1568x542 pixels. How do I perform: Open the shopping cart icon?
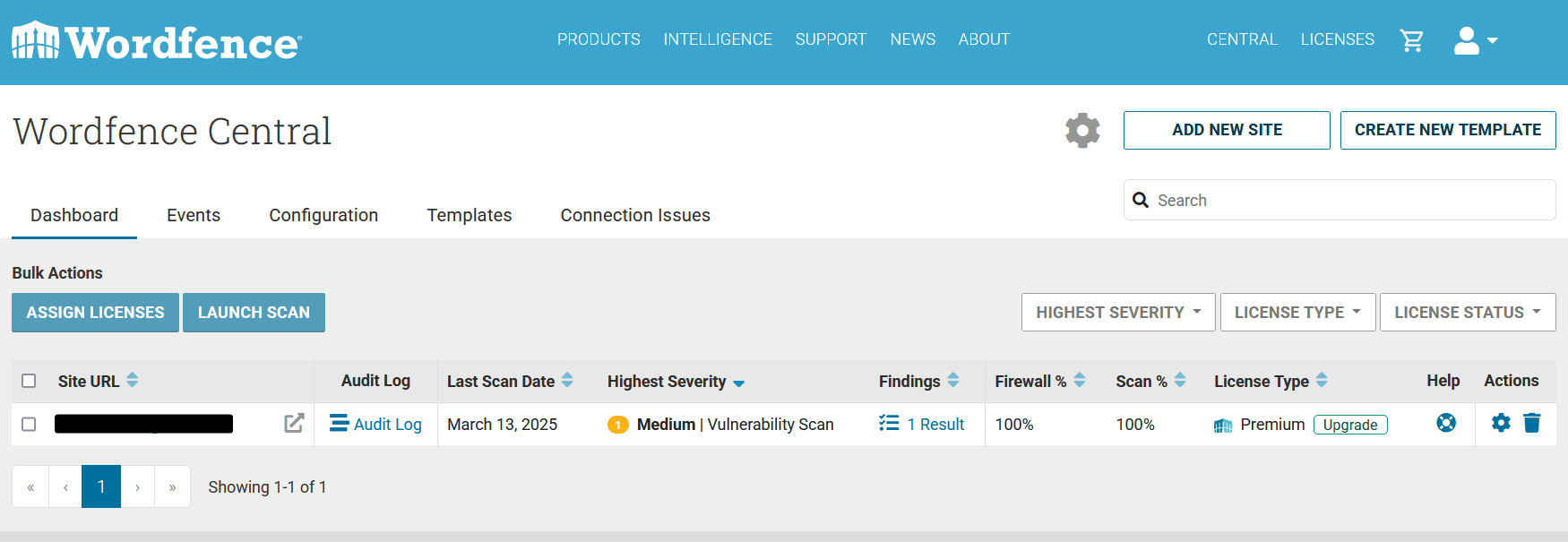1412,40
